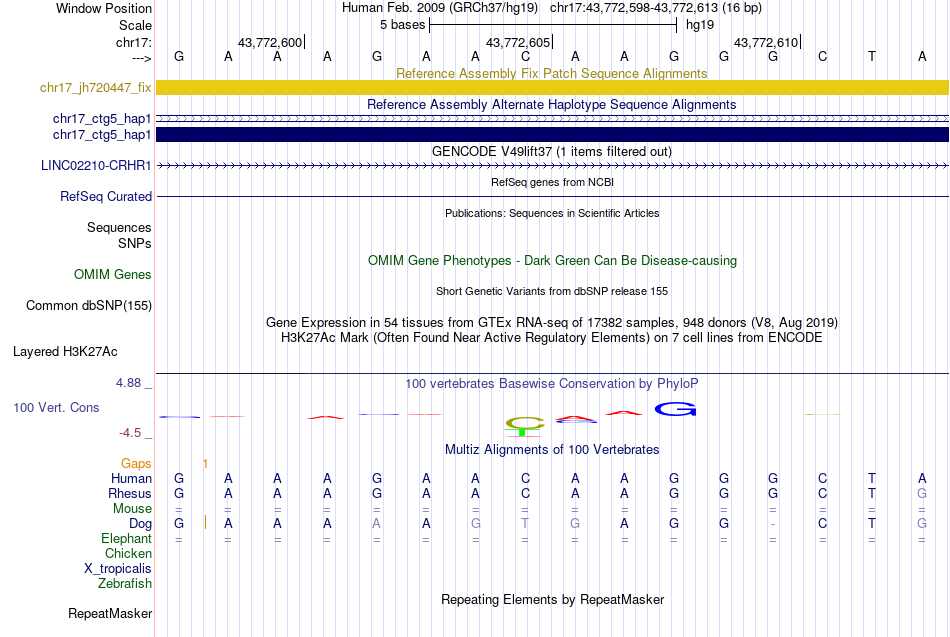Click the LINC02210-CRHR1 gene label

point(96,165)
